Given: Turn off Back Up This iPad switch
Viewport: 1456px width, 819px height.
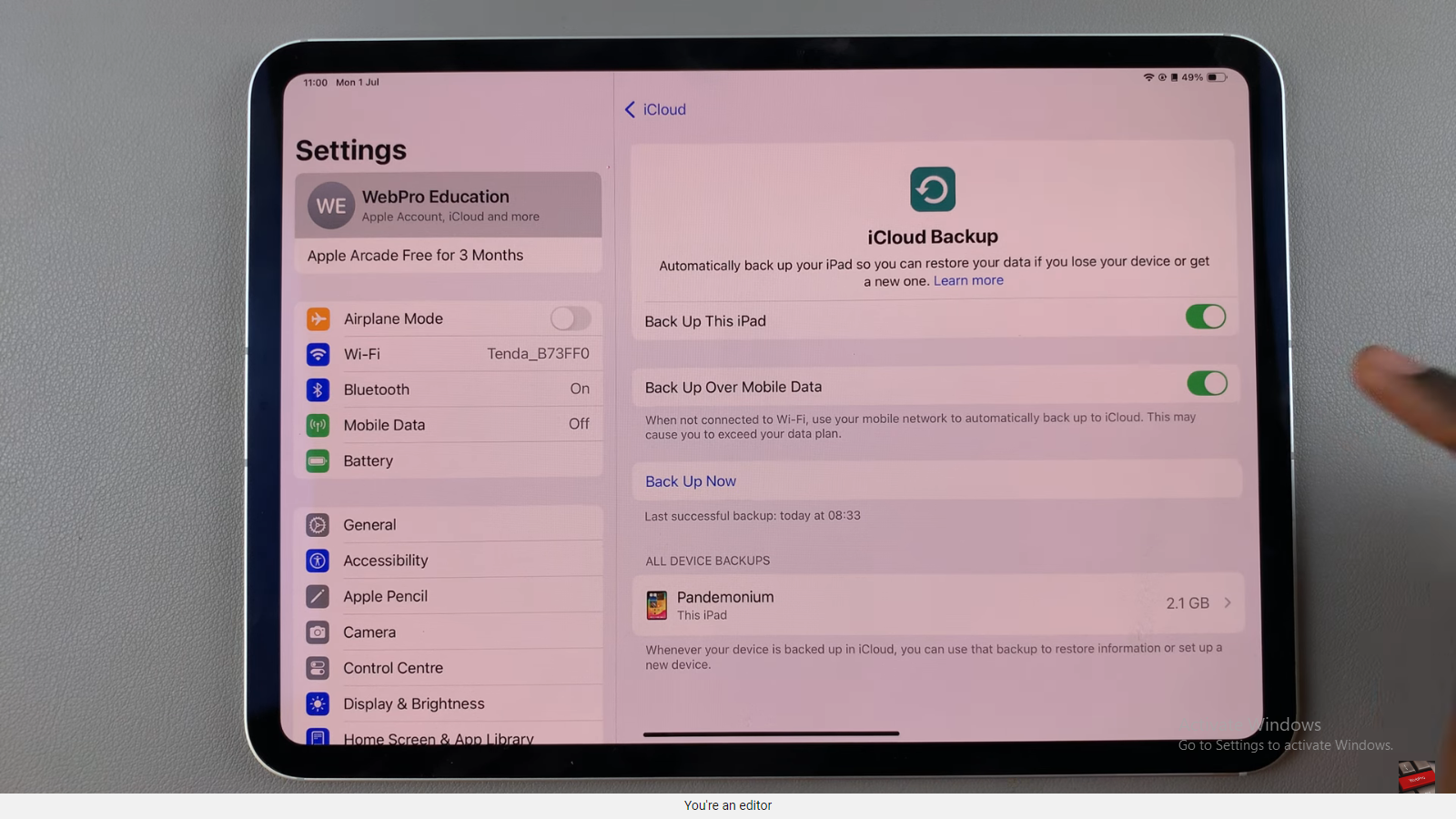Looking at the screenshot, I should [1206, 317].
